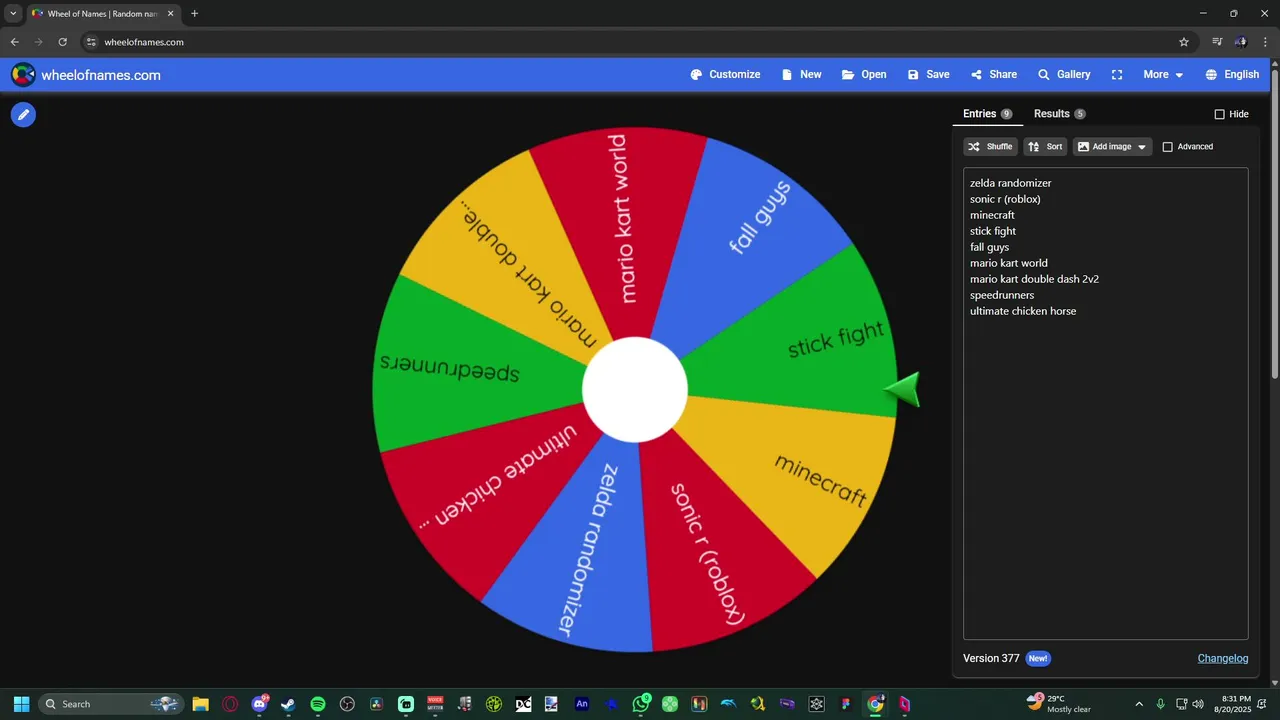This screenshot has height=720, width=1280.
Task: Click 'zelda randomizer' in the entries list
Action: coord(1010,183)
